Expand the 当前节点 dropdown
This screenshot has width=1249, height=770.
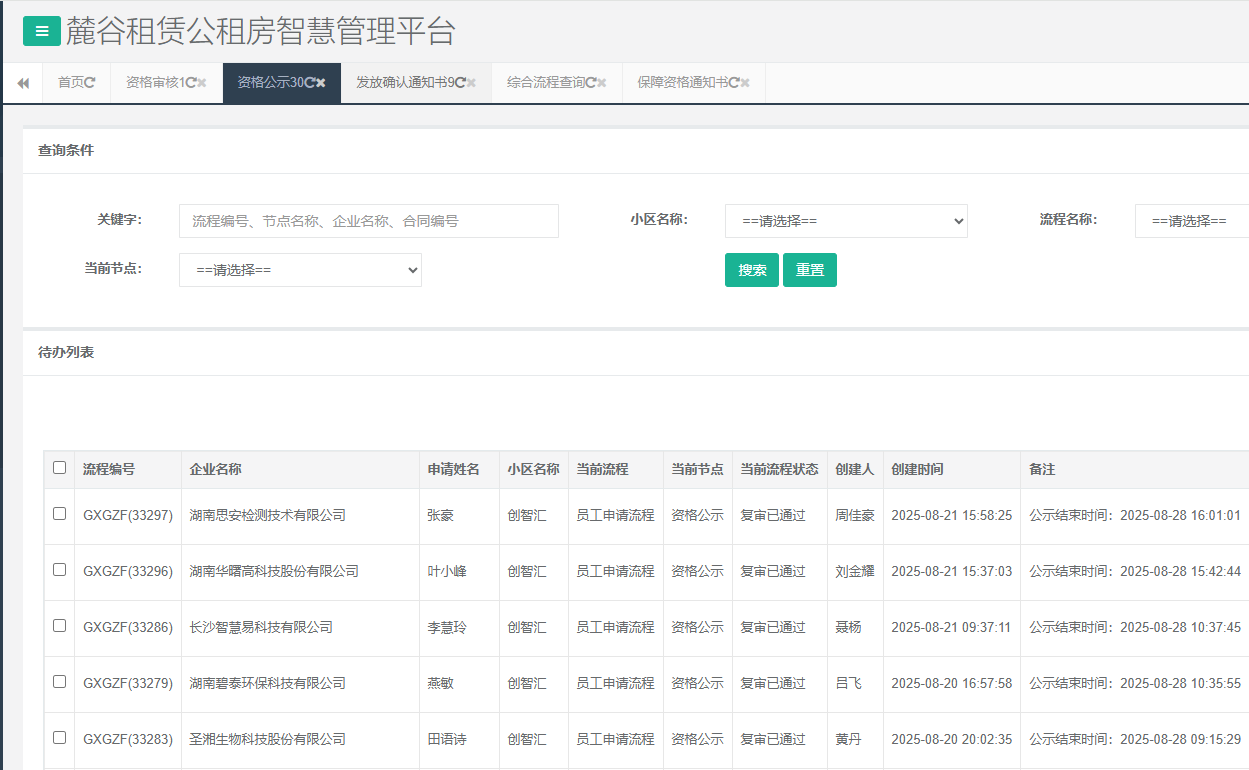click(300, 270)
